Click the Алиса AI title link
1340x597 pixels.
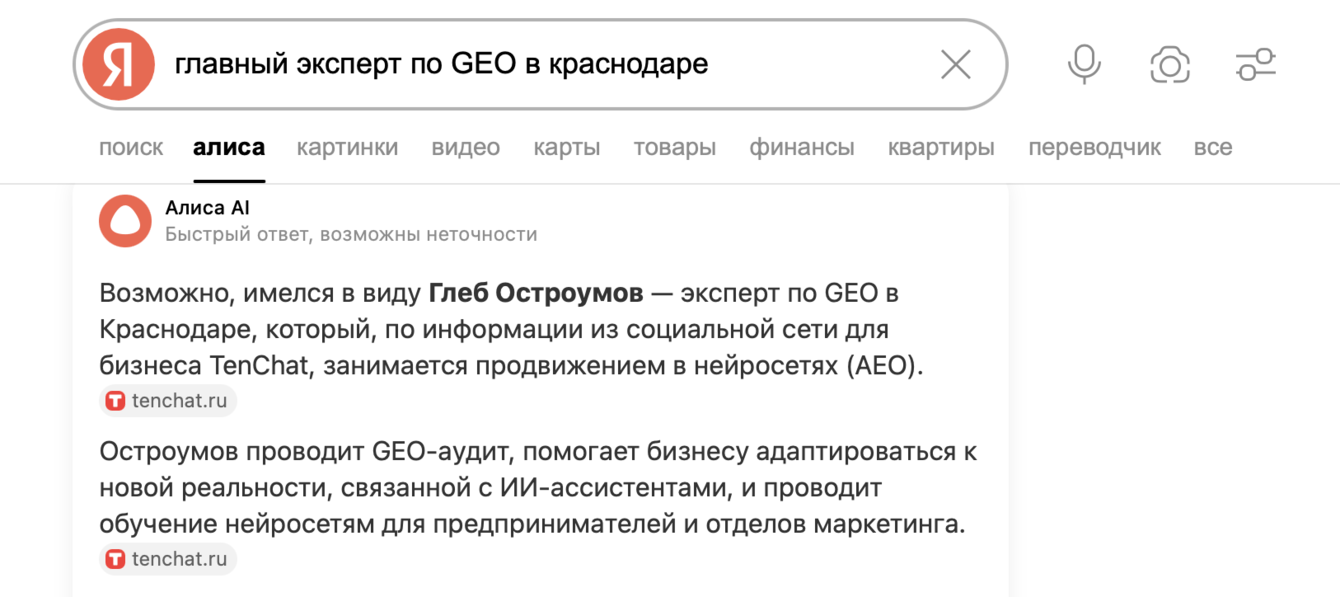pos(207,208)
